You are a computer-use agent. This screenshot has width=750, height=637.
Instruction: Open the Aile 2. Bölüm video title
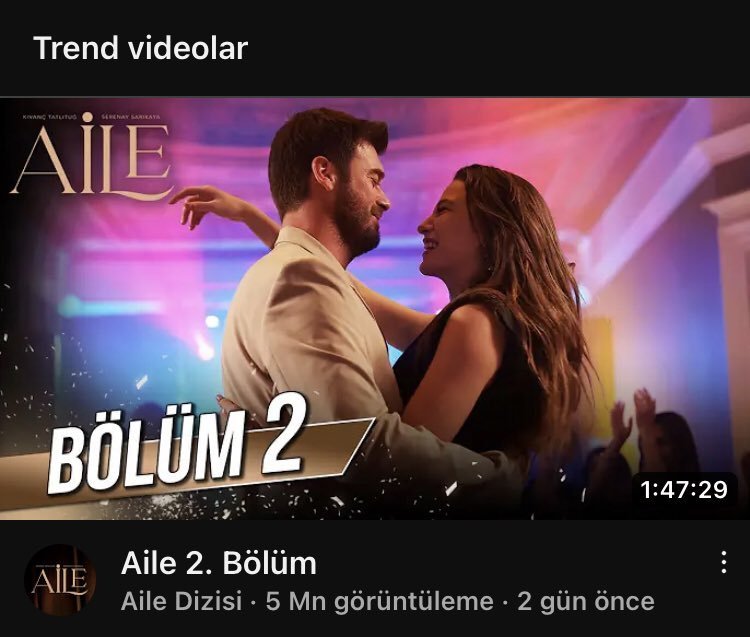tap(219, 563)
